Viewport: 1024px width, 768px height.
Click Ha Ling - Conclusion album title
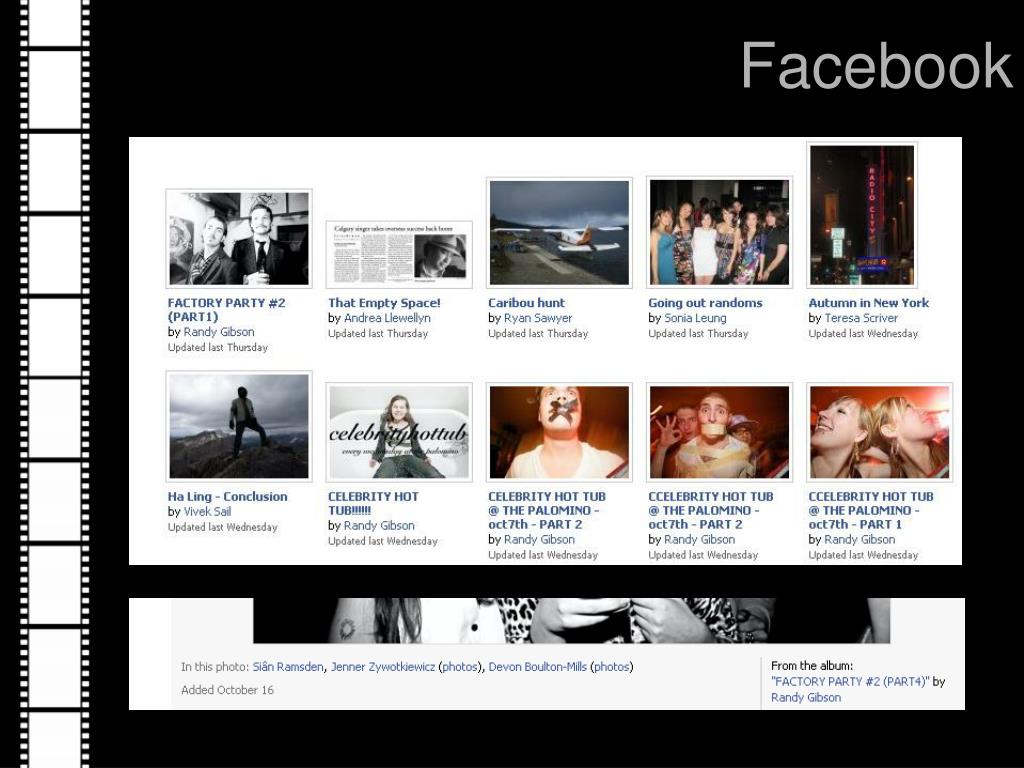227,496
